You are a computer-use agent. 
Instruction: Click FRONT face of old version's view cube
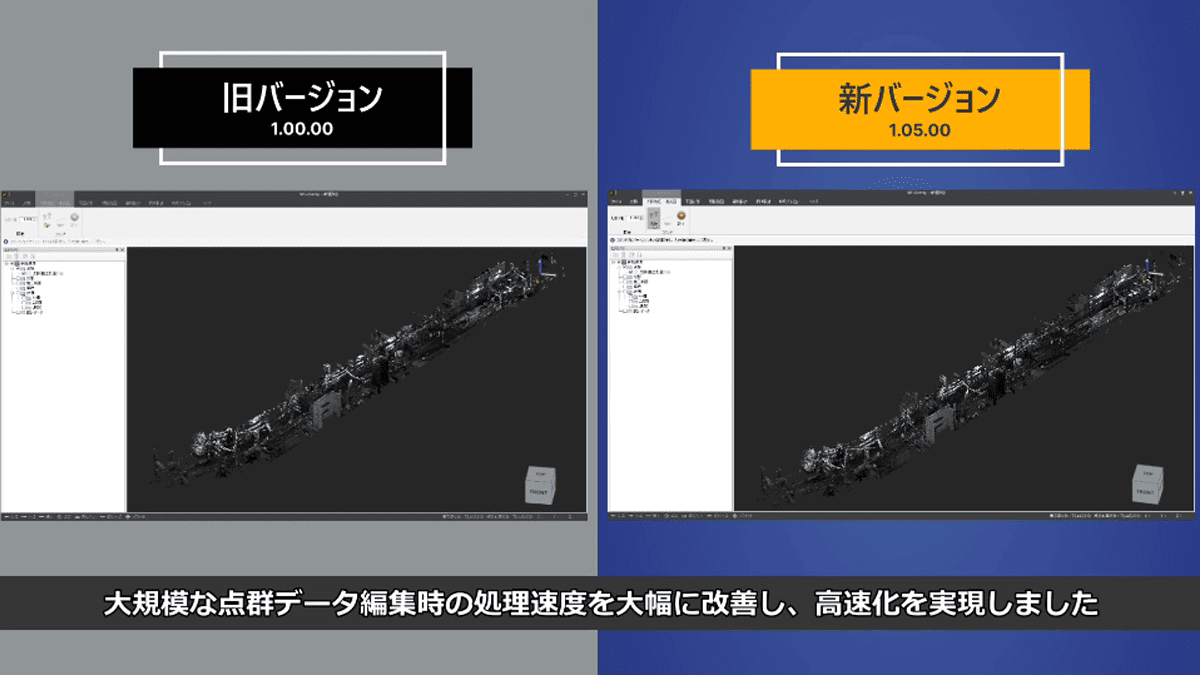coord(537,493)
